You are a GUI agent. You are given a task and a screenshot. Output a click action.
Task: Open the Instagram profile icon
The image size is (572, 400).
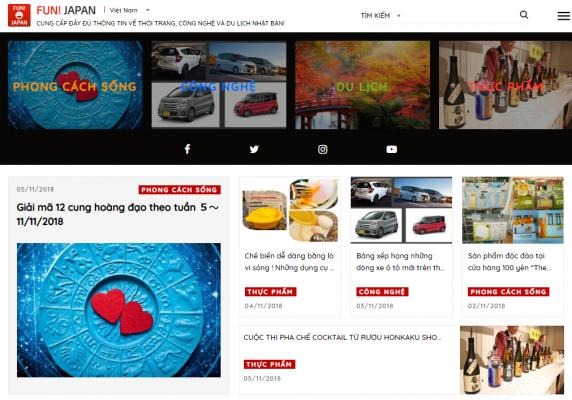(x=322, y=149)
